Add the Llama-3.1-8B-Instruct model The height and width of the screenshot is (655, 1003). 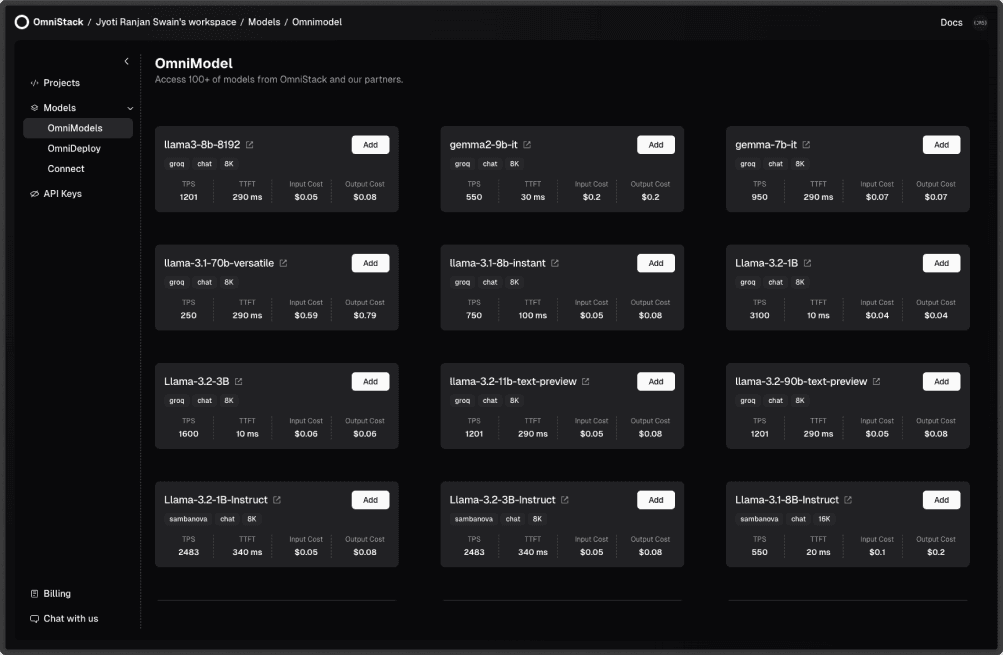[941, 500]
